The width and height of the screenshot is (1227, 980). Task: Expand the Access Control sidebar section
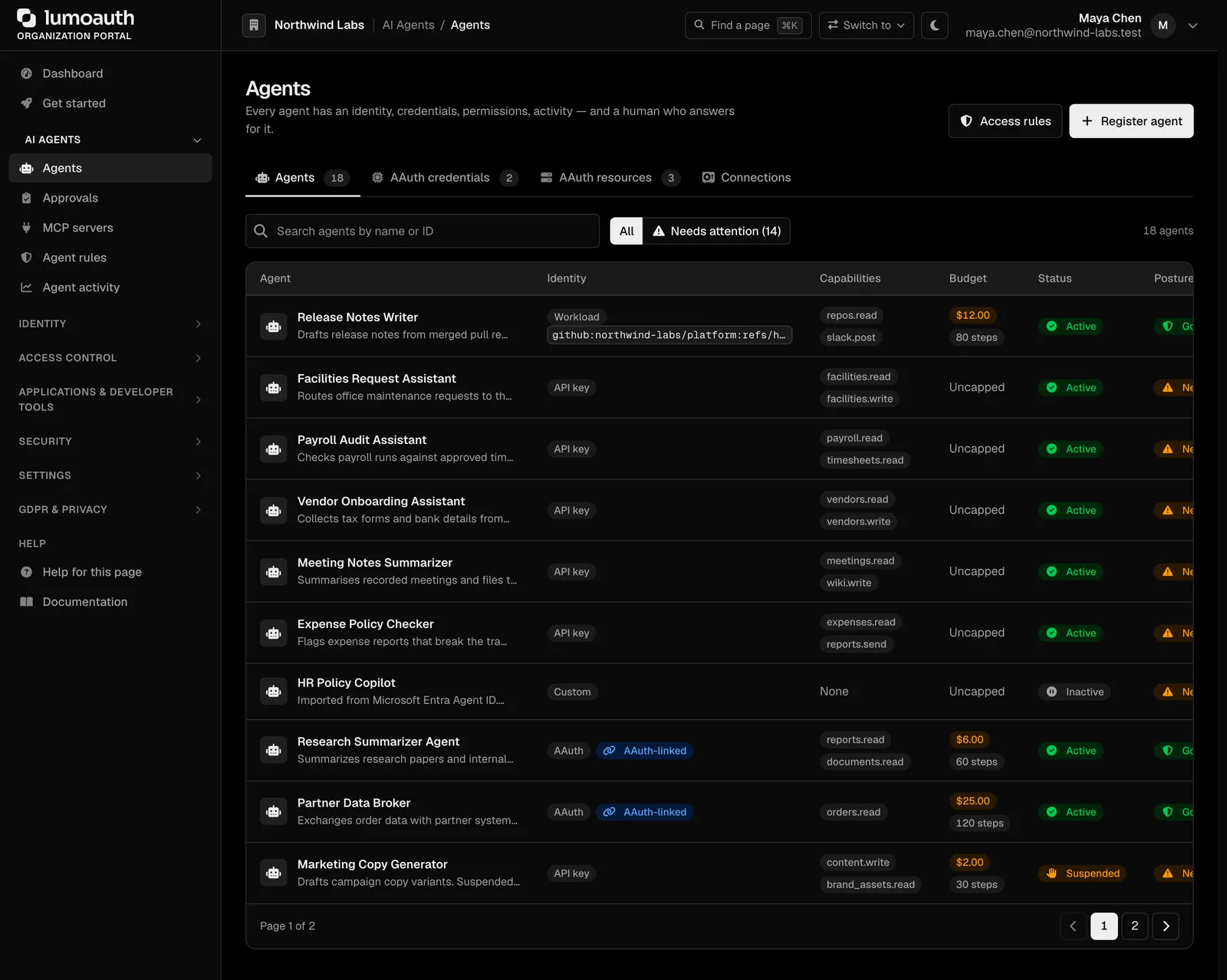click(x=110, y=358)
